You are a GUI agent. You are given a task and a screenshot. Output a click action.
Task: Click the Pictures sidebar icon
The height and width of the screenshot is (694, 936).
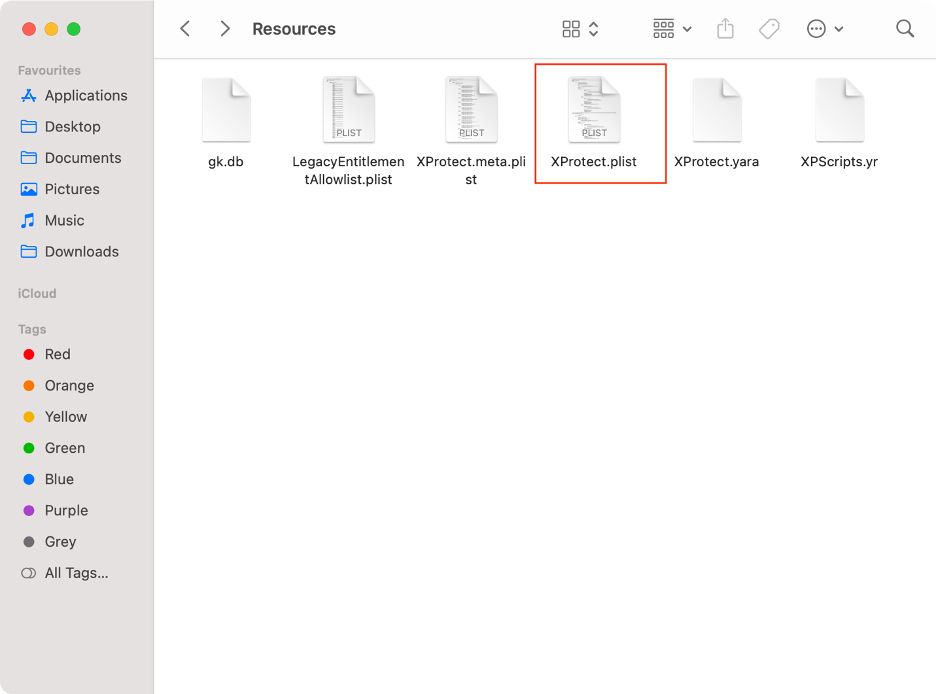point(29,189)
